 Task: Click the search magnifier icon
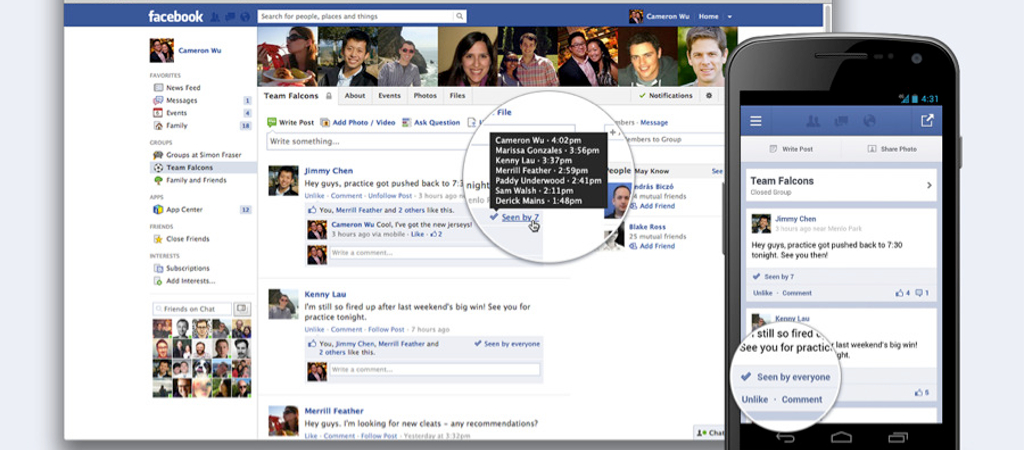tap(460, 16)
